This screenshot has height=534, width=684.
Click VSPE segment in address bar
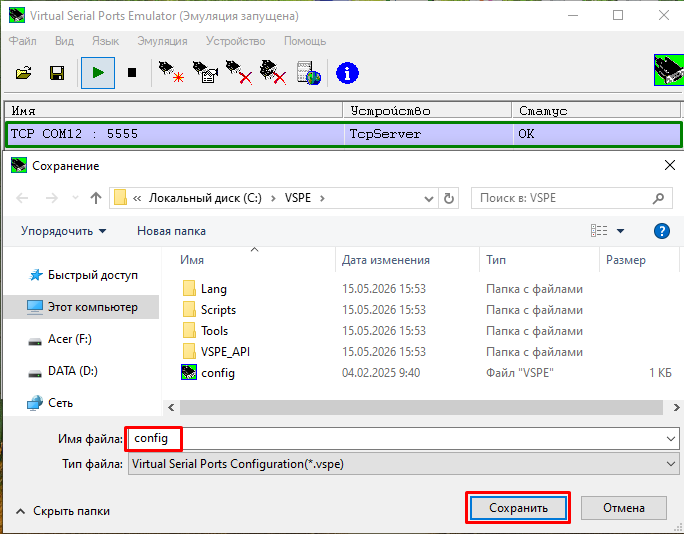(298, 198)
